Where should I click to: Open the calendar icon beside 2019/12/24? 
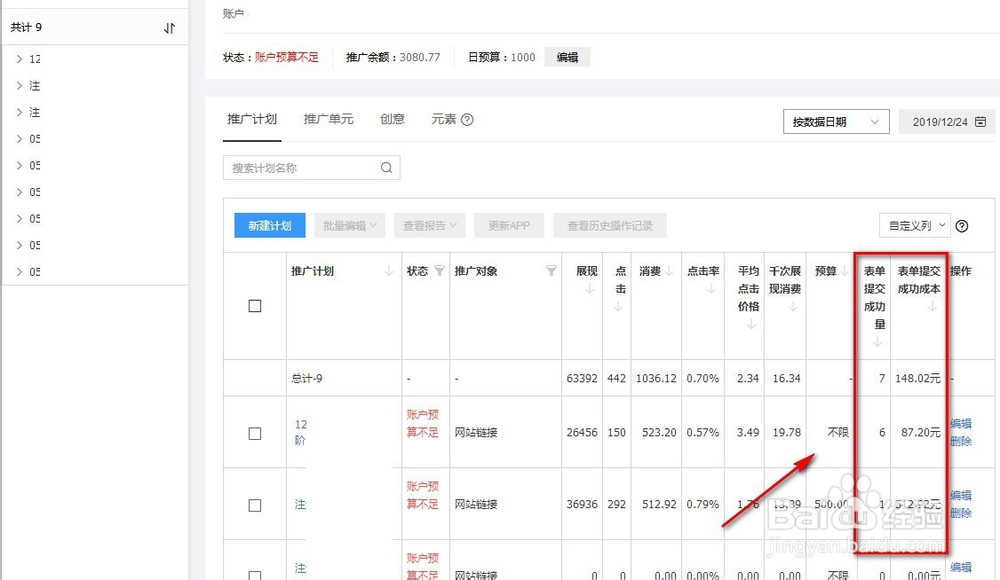point(981,121)
